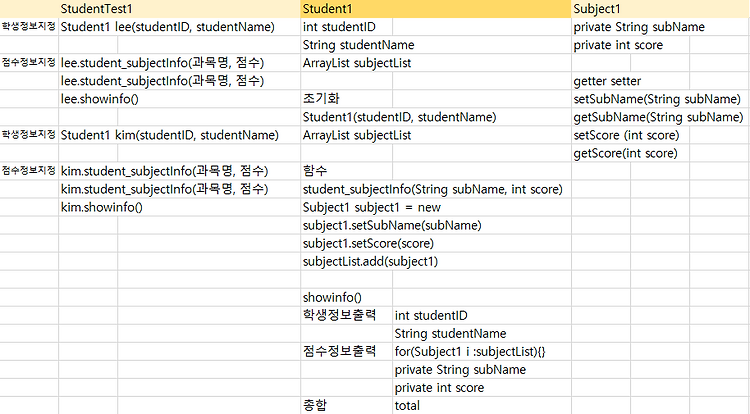Select the StudentTest1 header cell
The width and height of the screenshot is (750, 414).
click(x=179, y=9)
